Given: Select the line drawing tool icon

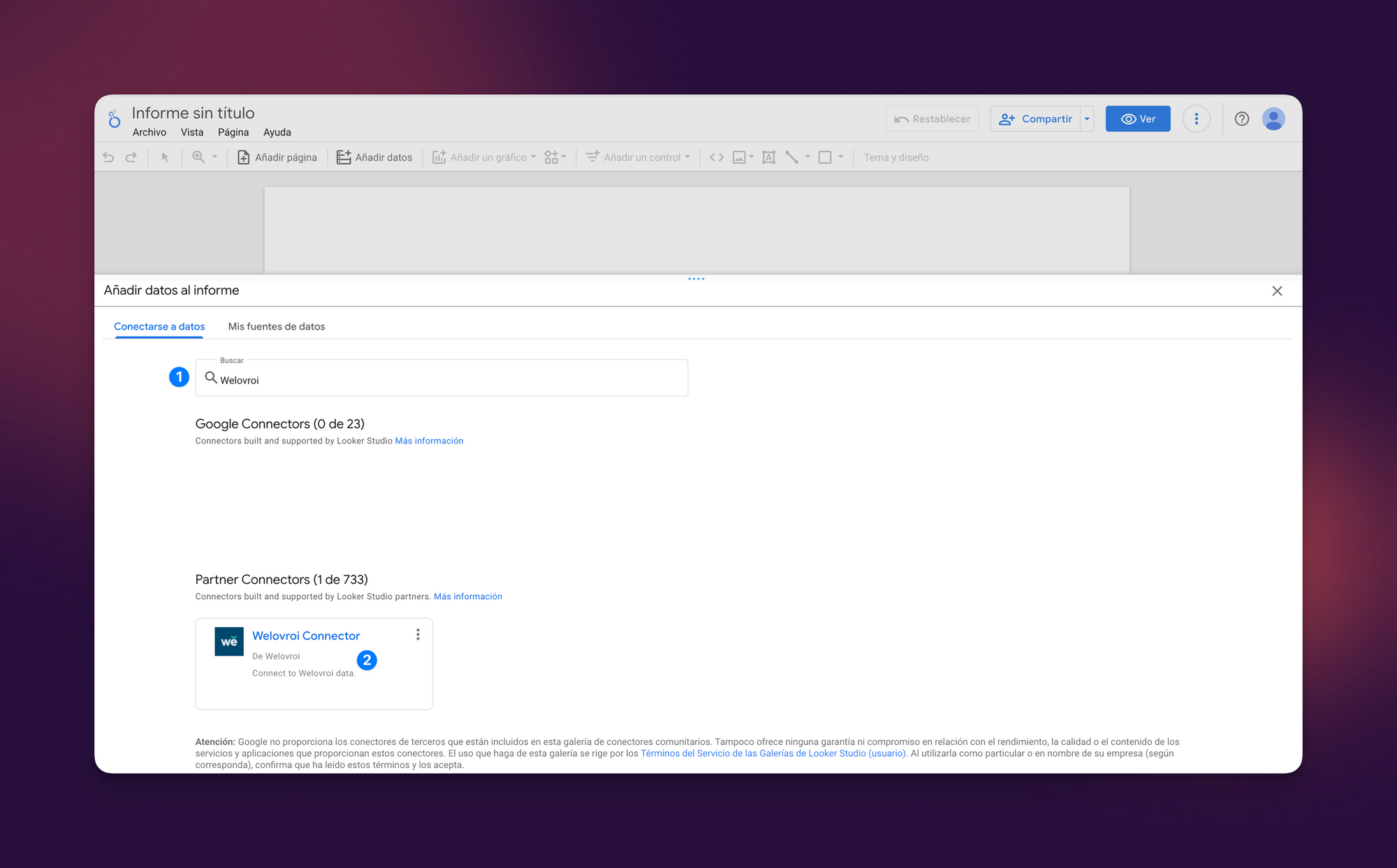Looking at the screenshot, I should [x=791, y=158].
